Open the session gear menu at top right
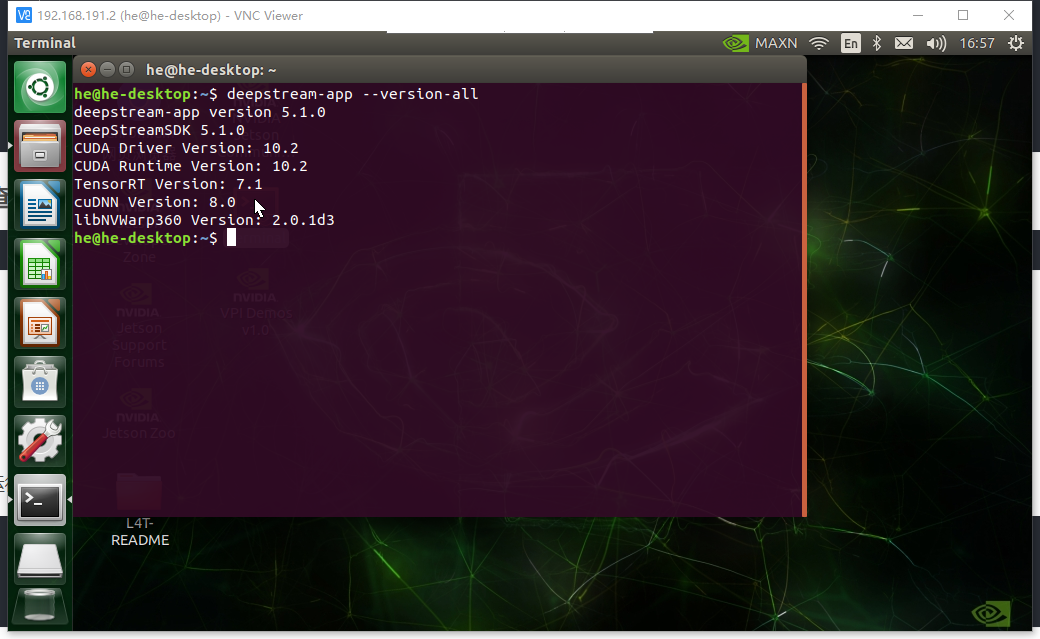1040x639 pixels. (1016, 43)
